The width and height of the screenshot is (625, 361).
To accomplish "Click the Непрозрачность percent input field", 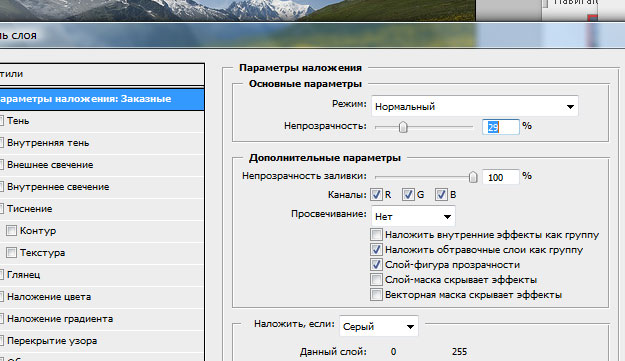I will (x=501, y=127).
